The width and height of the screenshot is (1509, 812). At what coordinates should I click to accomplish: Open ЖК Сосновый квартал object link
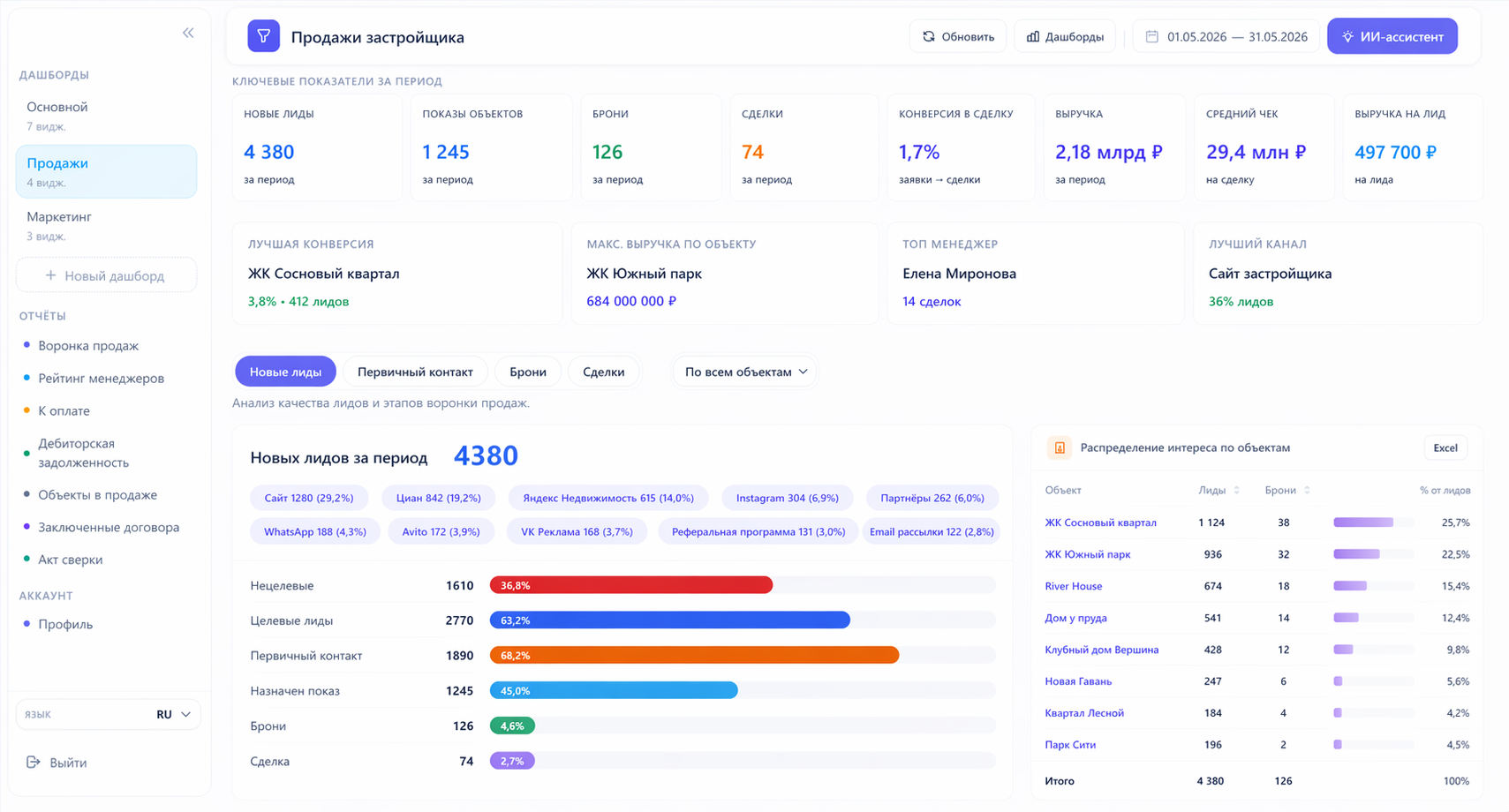click(1100, 523)
